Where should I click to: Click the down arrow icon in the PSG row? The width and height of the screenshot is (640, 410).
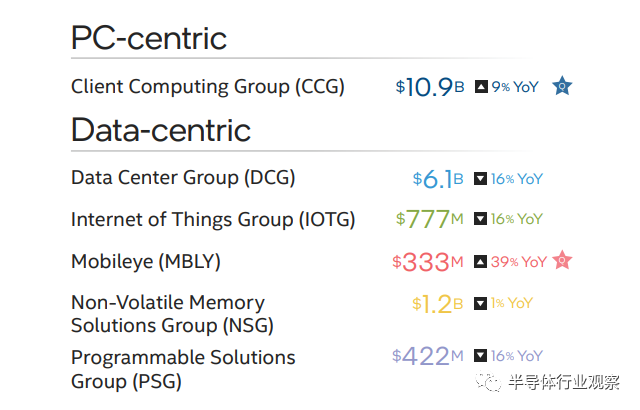(480, 355)
